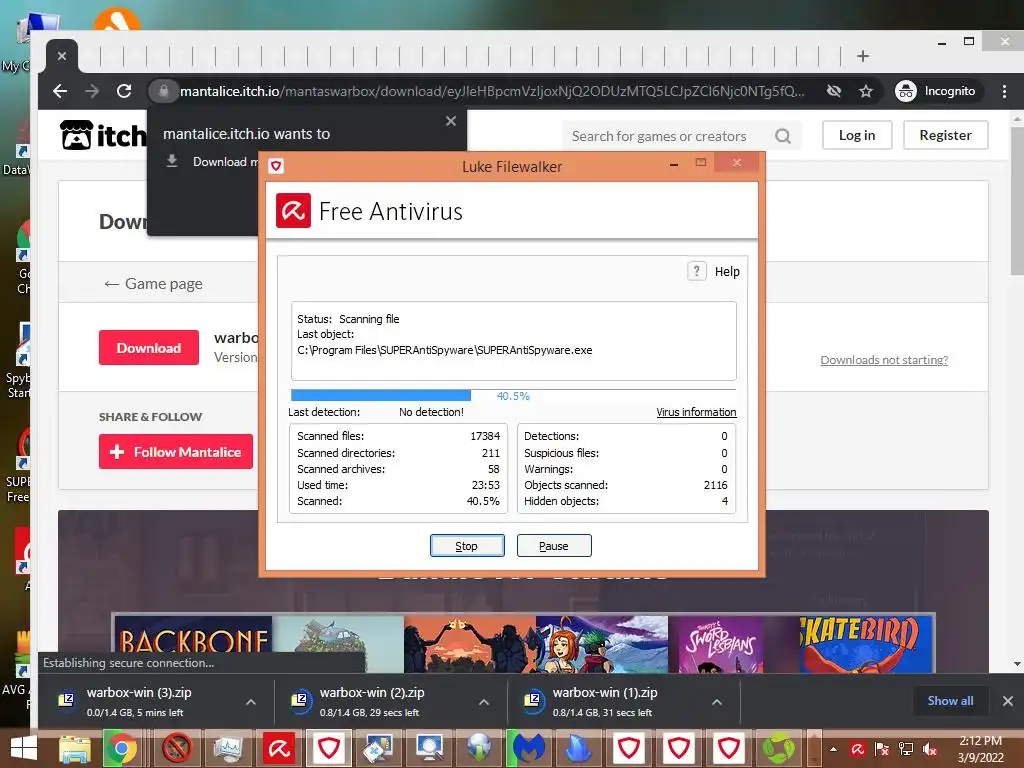
Task: Click the address bar URL
Action: tap(491, 91)
